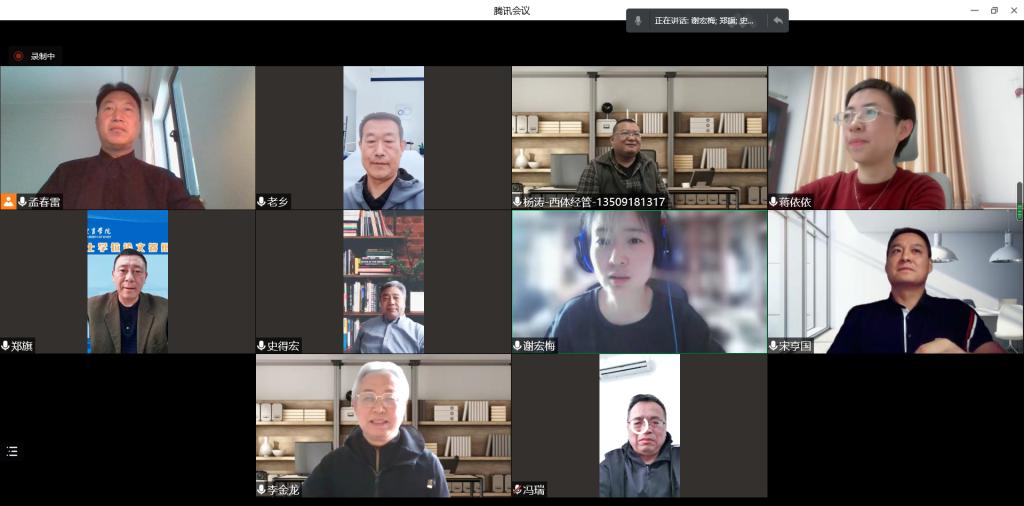This screenshot has height=506, width=1024.
Task: Click the reply arrow in speaking banner
Action: (x=777, y=20)
